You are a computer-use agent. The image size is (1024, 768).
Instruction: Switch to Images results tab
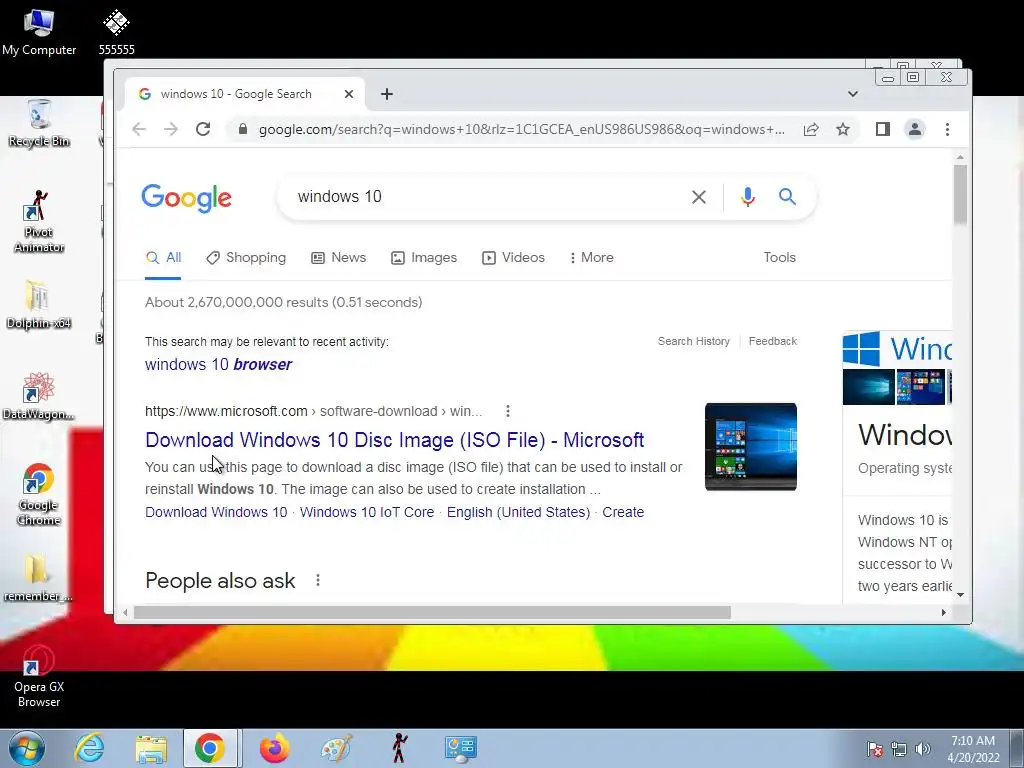tap(424, 257)
